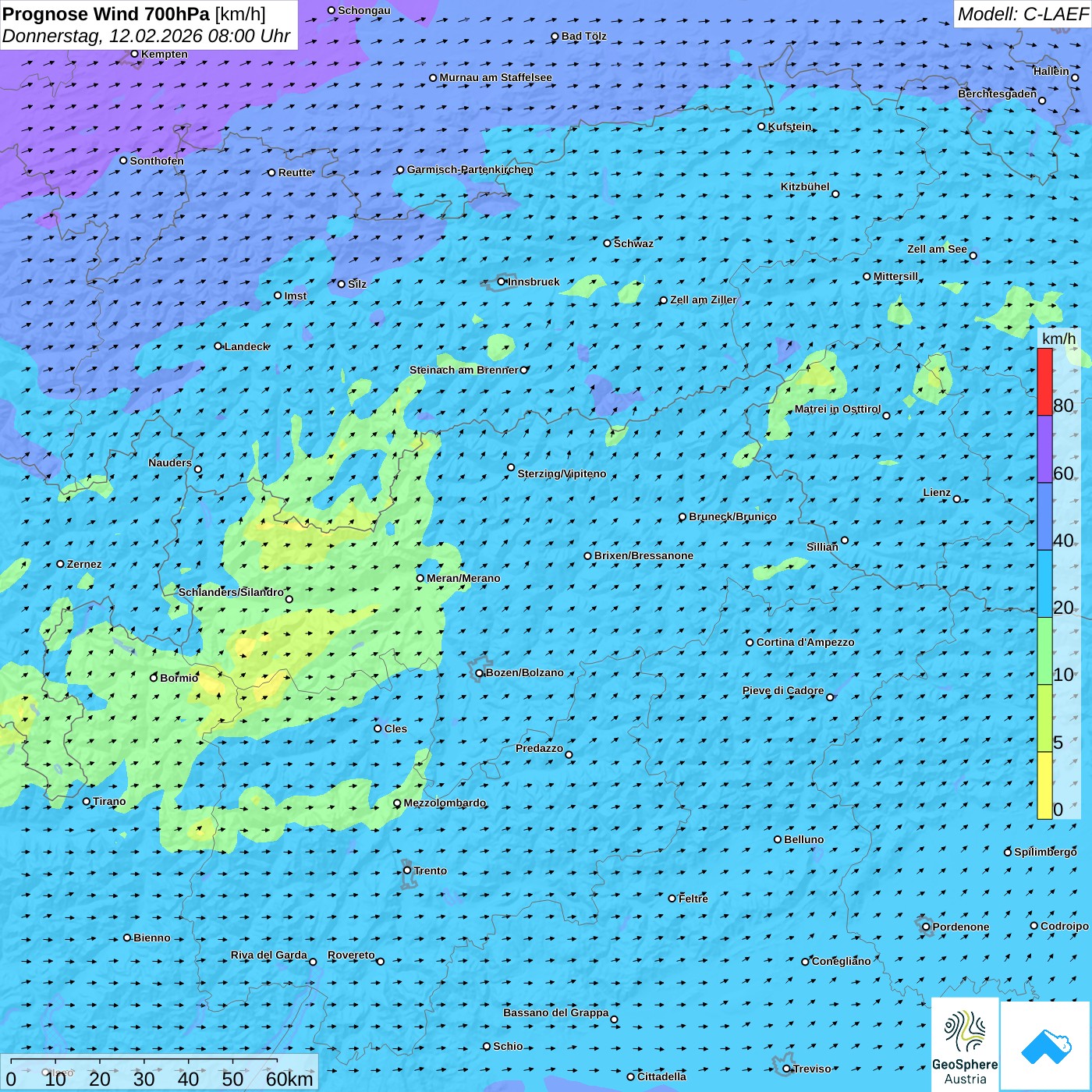Click the 'Schongau' label

pyautogui.click(x=364, y=10)
